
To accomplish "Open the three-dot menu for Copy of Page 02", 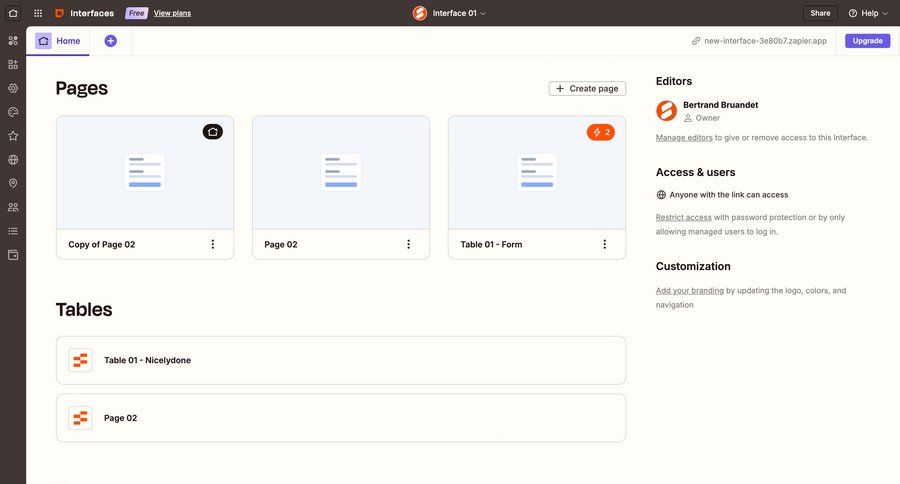I will [x=212, y=244].
